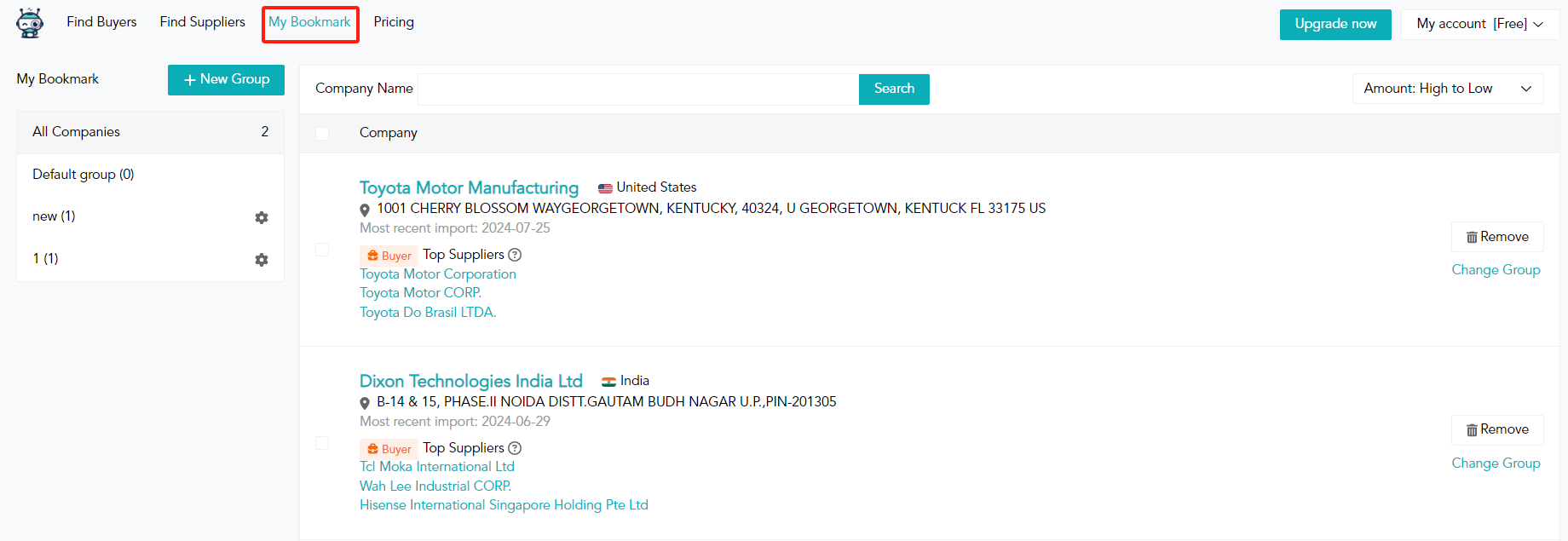The image size is (1568, 541).
Task: Click location pin icon for Dixon address
Action: (x=365, y=403)
